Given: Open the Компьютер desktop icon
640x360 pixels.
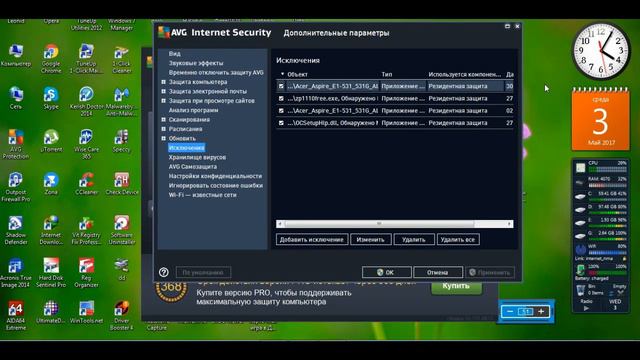Looking at the screenshot, I should pos(16,55).
